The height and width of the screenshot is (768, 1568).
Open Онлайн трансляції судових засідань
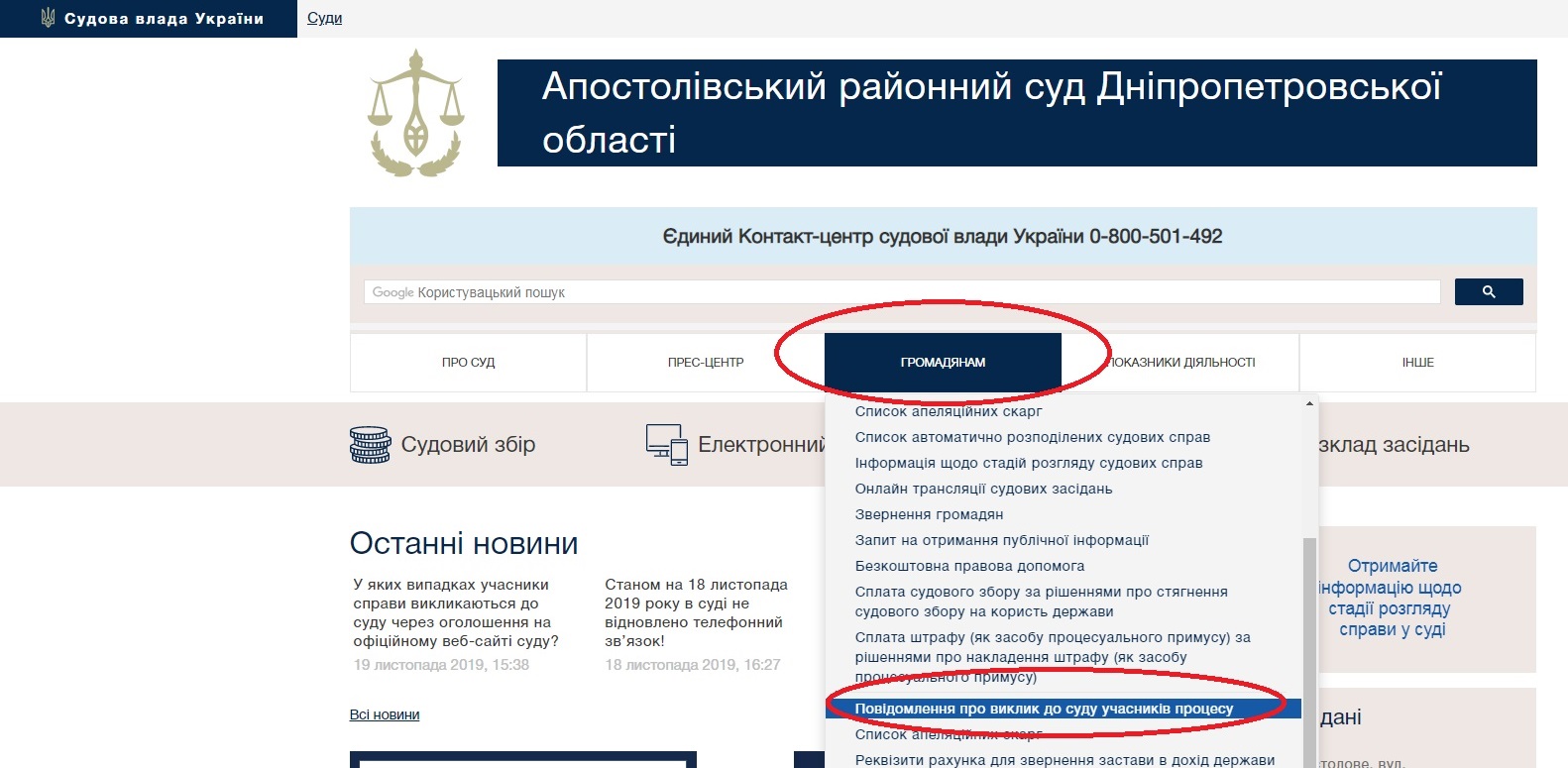point(983,489)
